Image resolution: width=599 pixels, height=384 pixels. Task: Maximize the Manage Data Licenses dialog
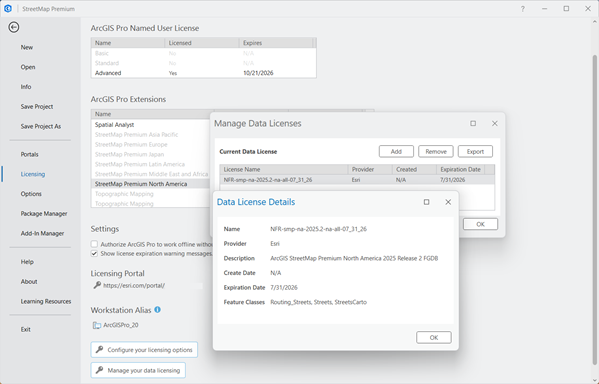click(473, 123)
